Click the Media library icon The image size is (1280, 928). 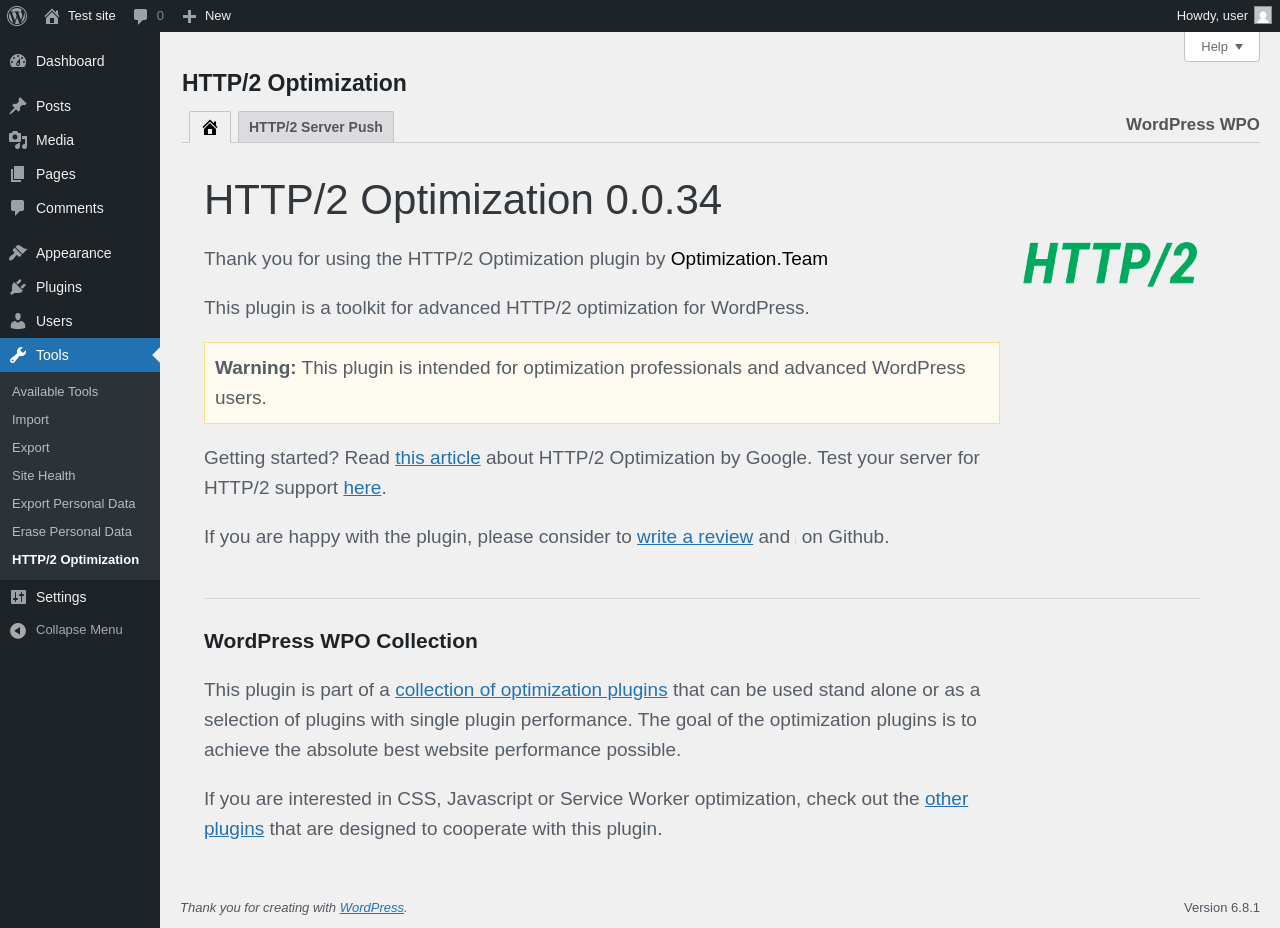[18, 140]
